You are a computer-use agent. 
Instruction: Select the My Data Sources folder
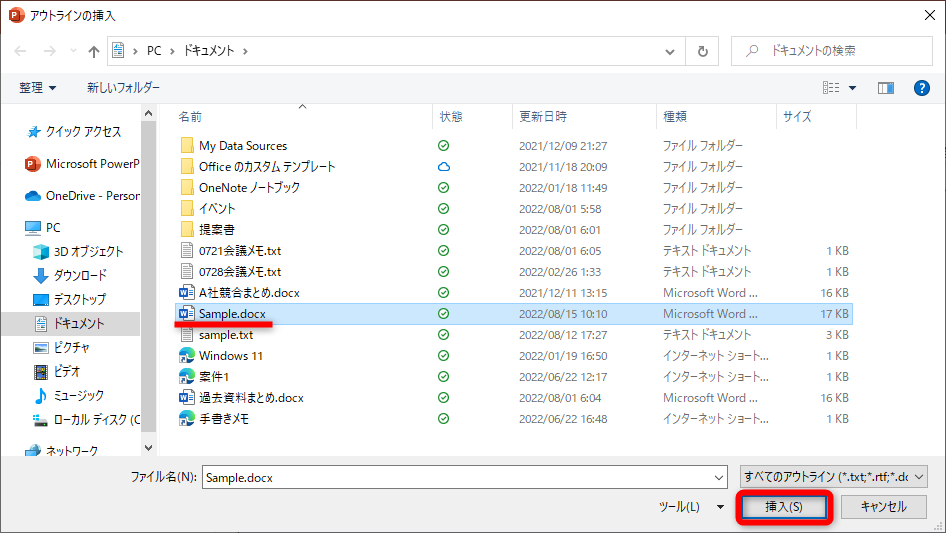click(x=243, y=145)
